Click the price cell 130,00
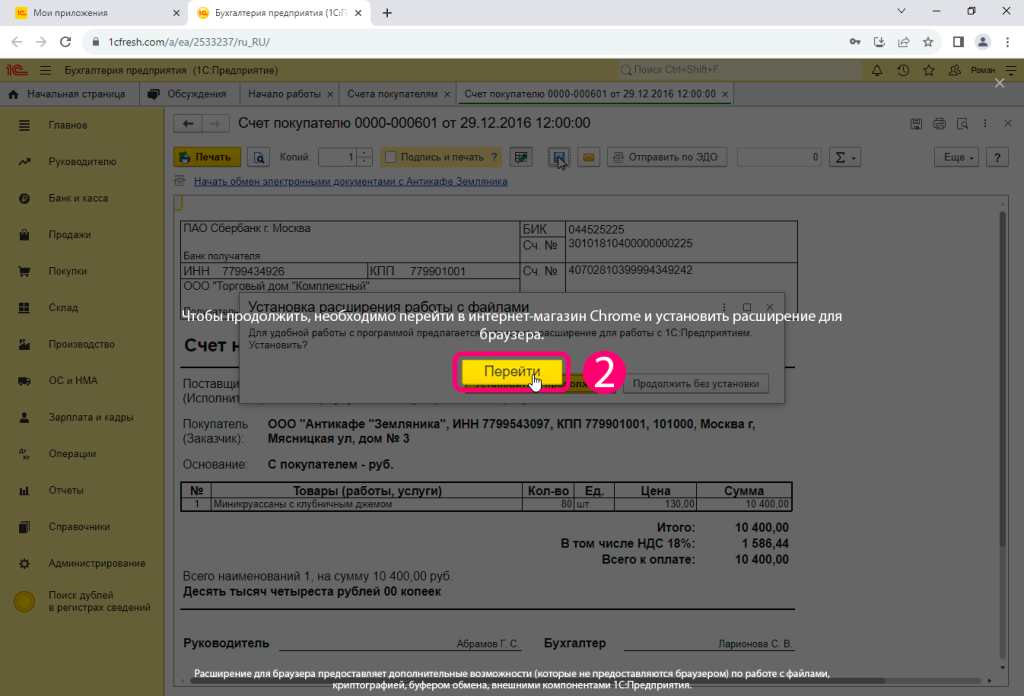Image resolution: width=1024 pixels, height=696 pixels. click(655, 505)
